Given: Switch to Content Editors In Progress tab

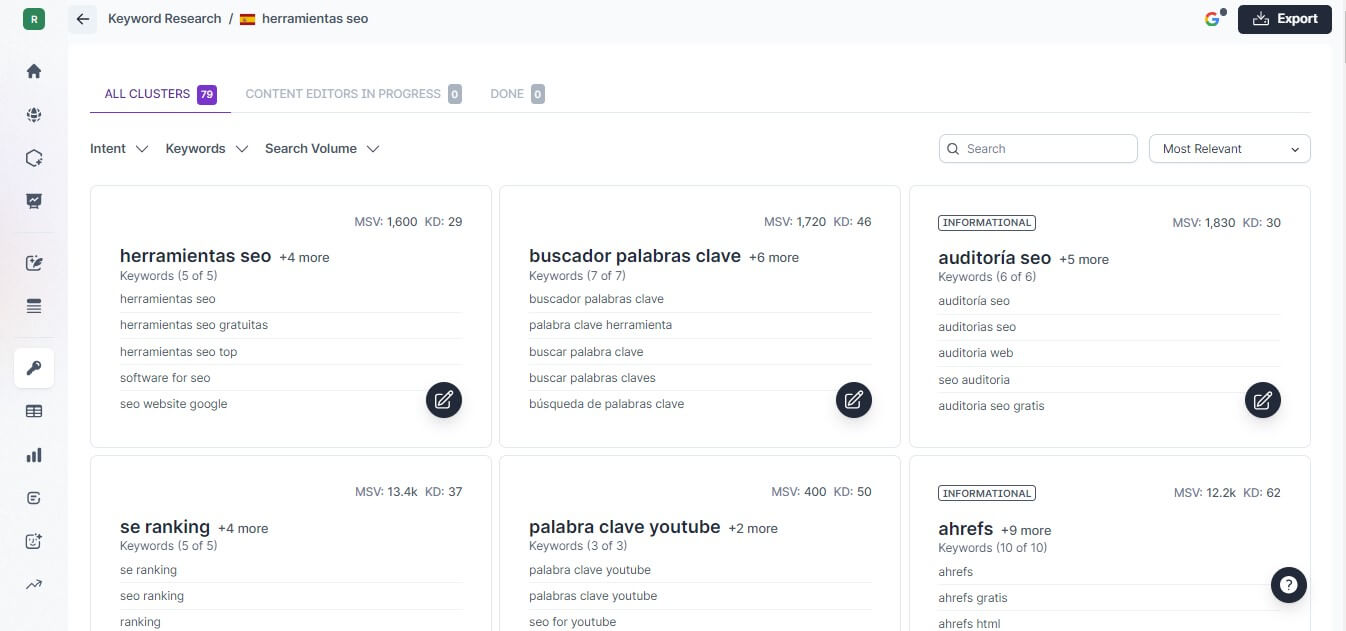Looking at the screenshot, I should [x=343, y=94].
